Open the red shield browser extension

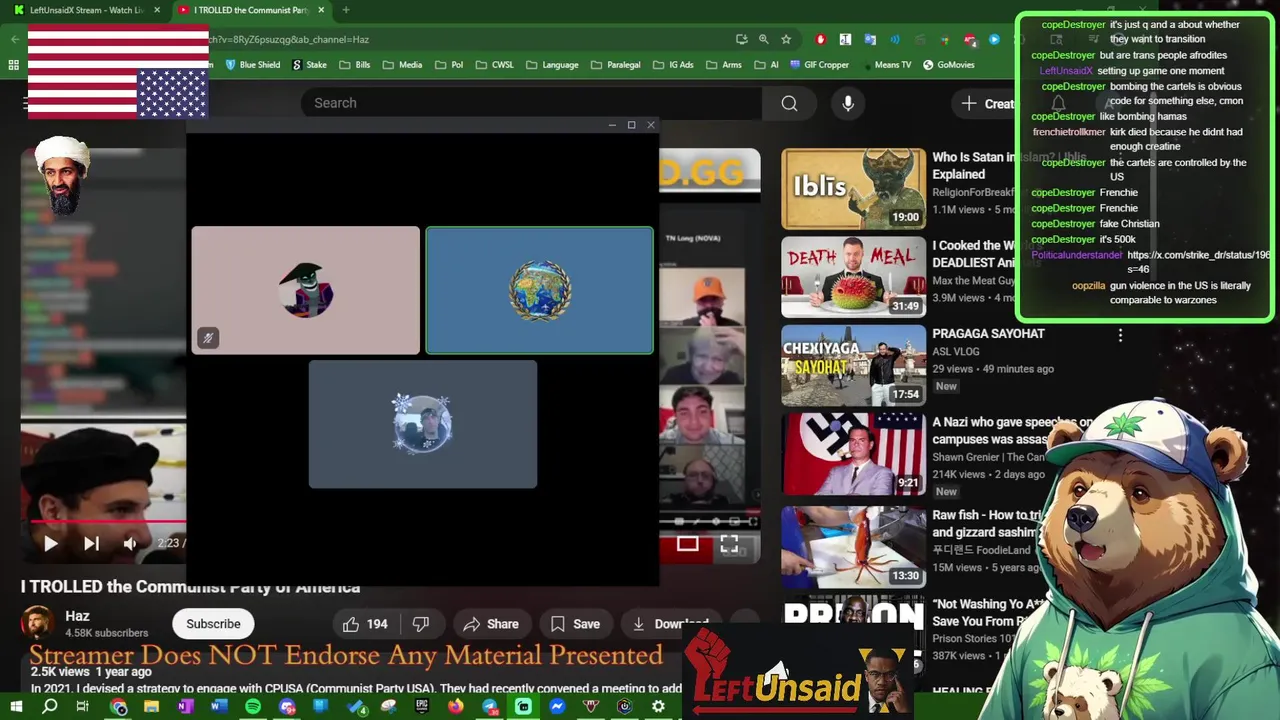coord(820,39)
